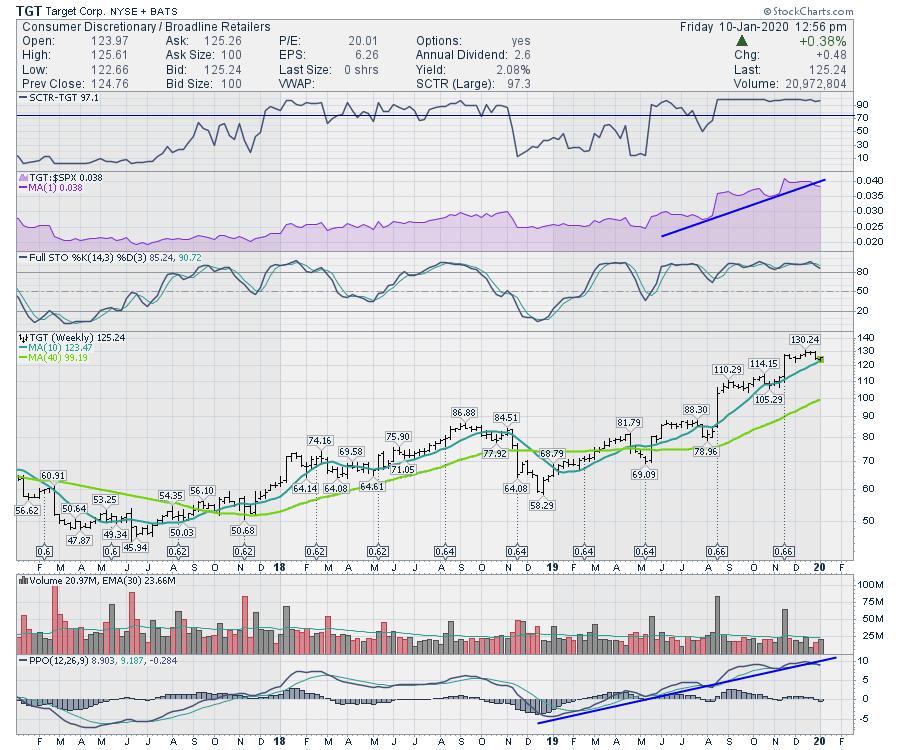Click the TGT (Weekly) 125.24 legend
The height and width of the screenshot is (750, 900).
click(77, 337)
